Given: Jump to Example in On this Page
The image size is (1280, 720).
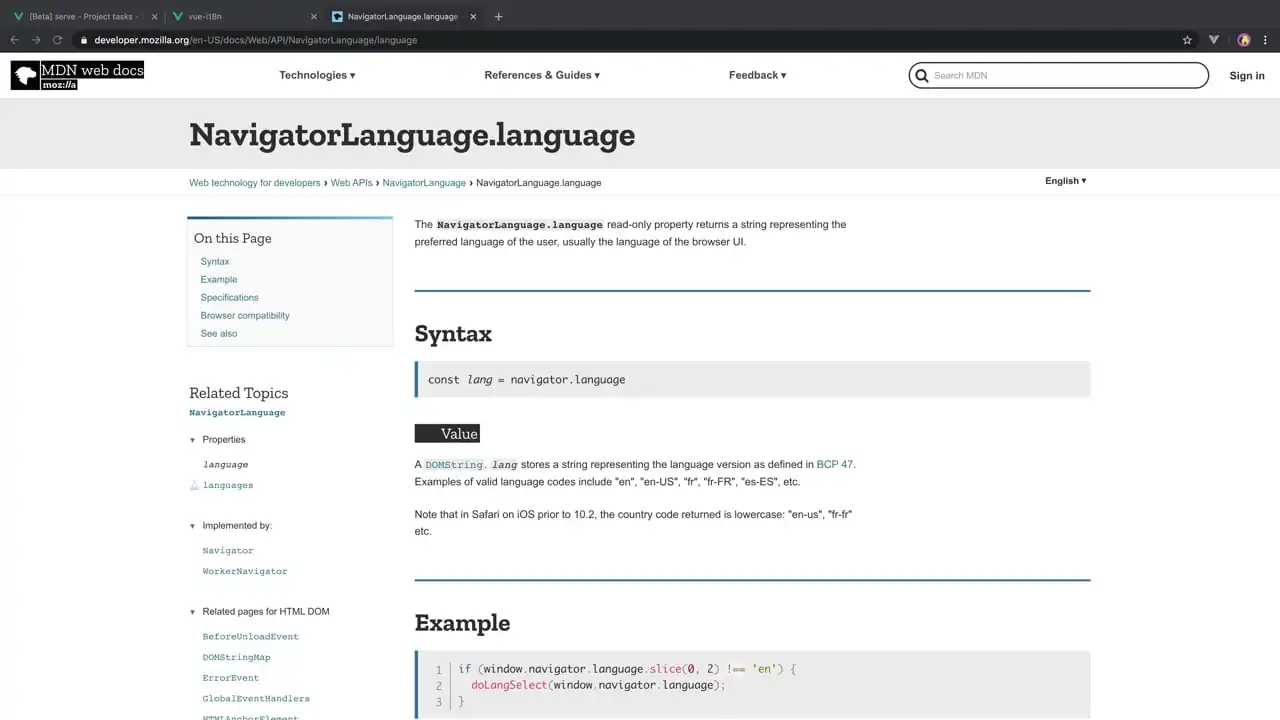Looking at the screenshot, I should 219,280.
